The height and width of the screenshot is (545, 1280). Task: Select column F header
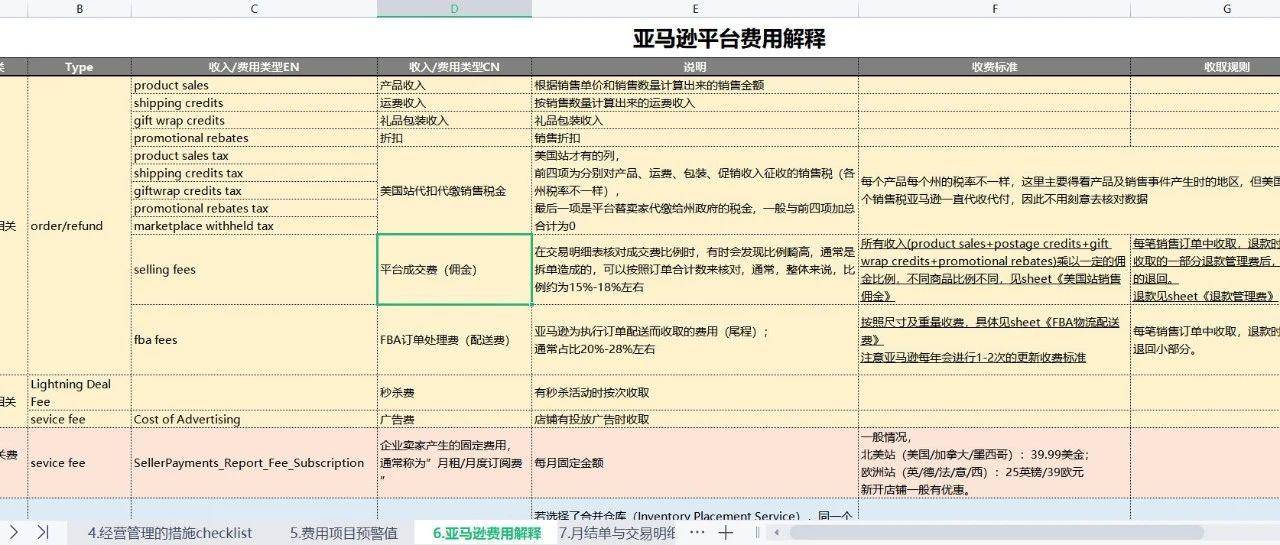(x=994, y=8)
